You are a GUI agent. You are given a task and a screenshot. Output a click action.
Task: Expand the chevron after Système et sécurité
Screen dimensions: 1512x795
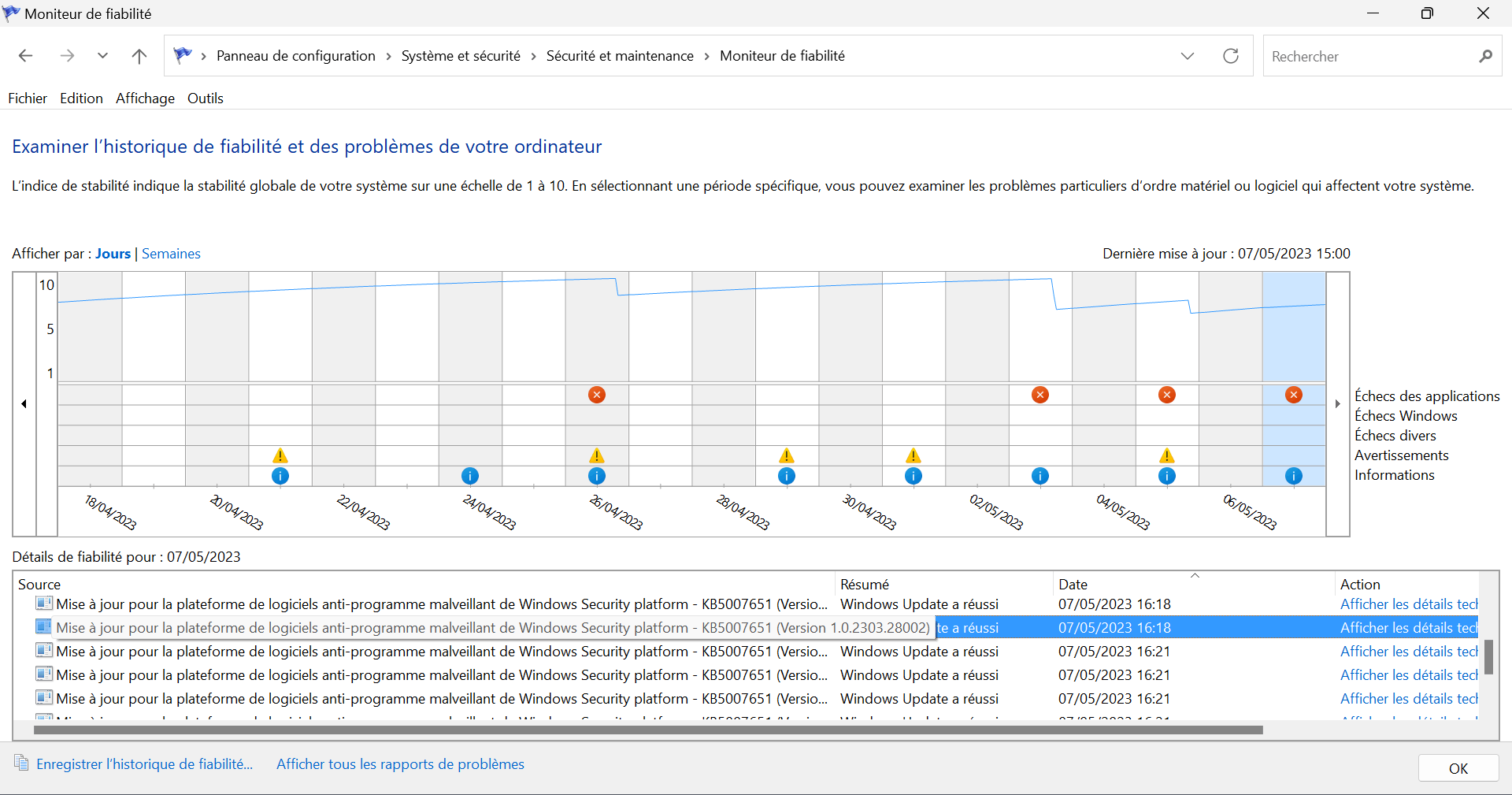pos(533,56)
